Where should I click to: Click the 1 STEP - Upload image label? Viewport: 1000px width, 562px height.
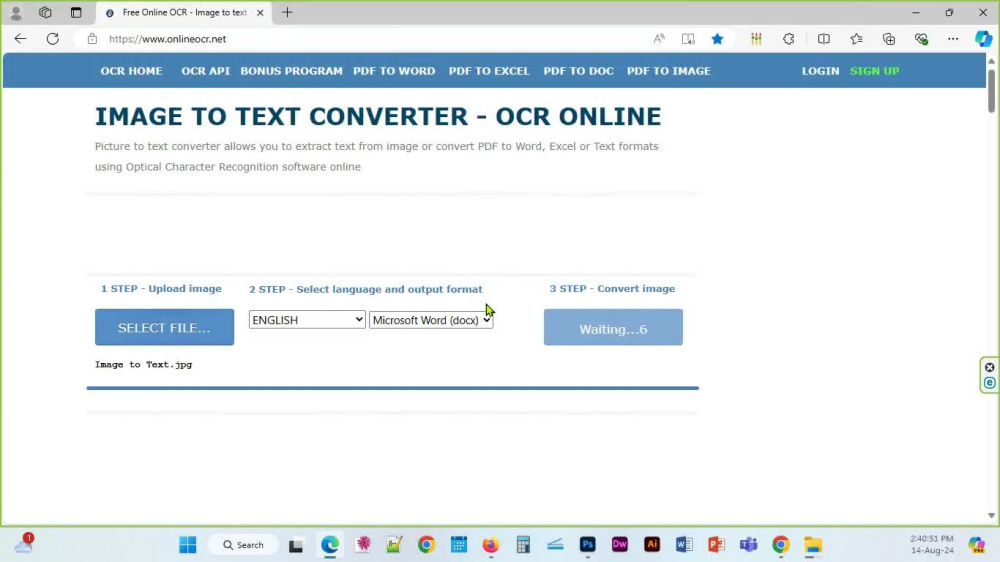tap(161, 289)
